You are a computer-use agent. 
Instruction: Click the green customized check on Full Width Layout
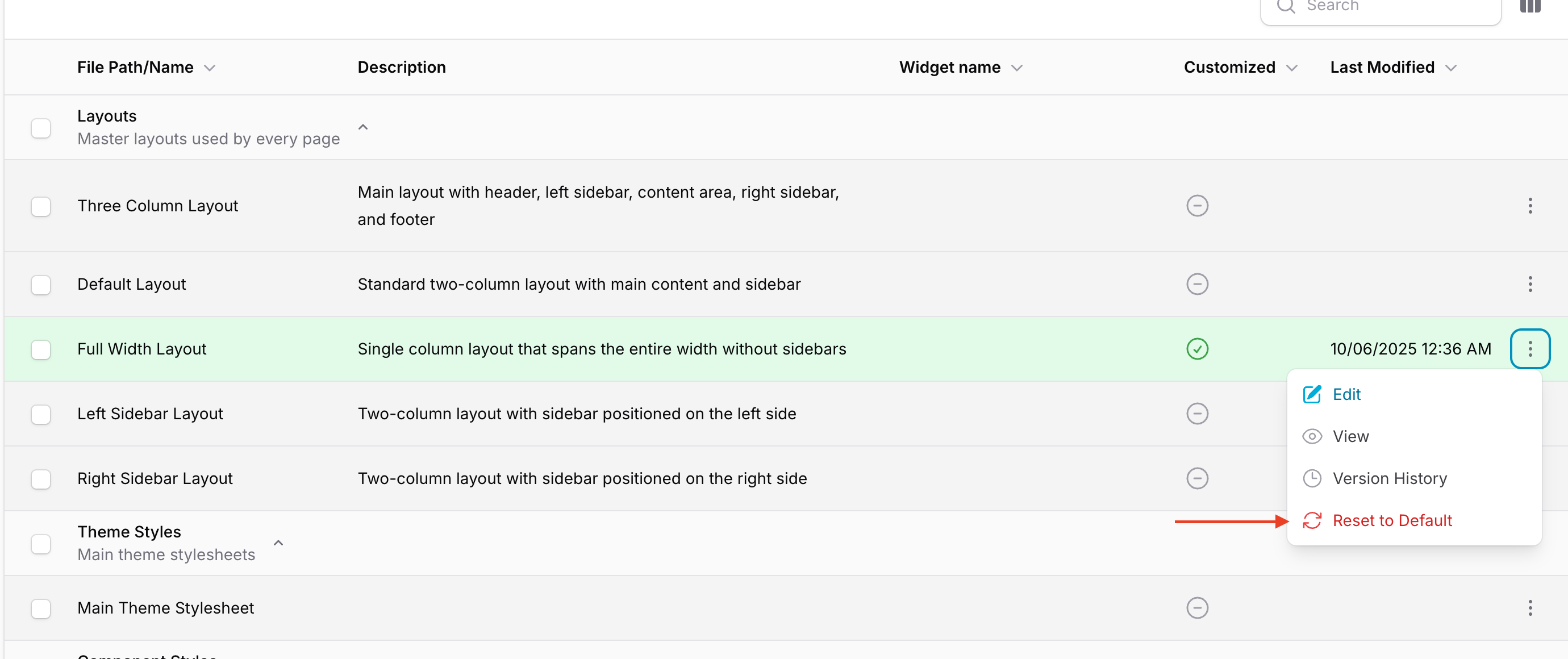(1198, 349)
